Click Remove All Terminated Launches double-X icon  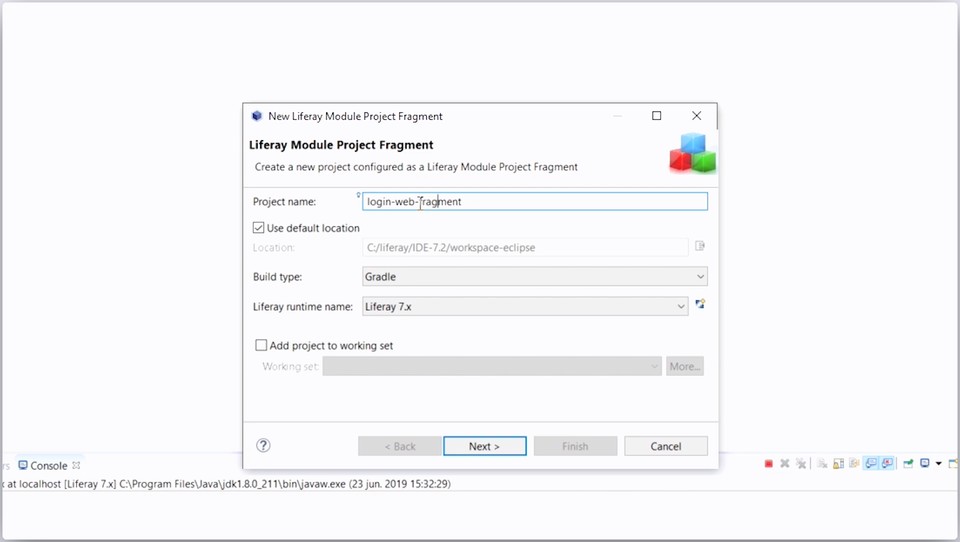point(801,464)
